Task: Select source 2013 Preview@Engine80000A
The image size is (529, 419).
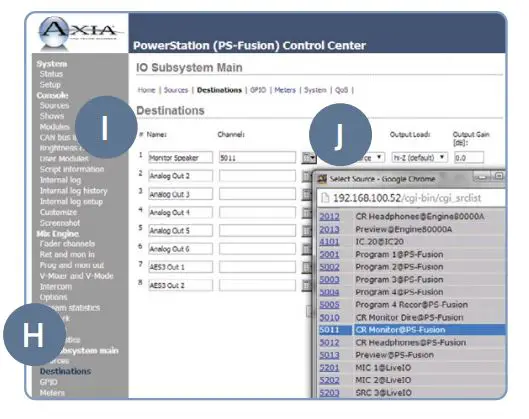Action: pos(412,229)
